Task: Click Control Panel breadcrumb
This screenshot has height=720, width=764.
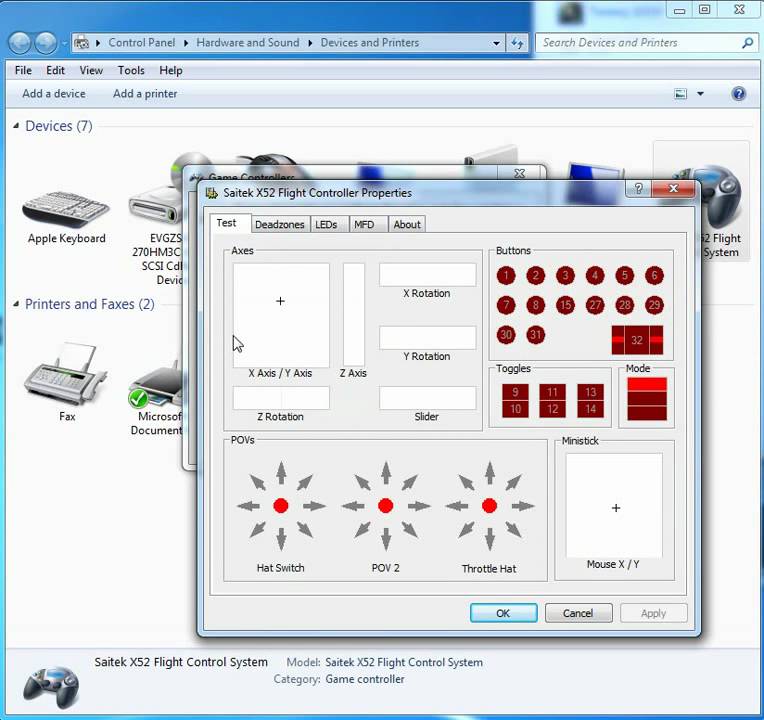Action: point(142,43)
